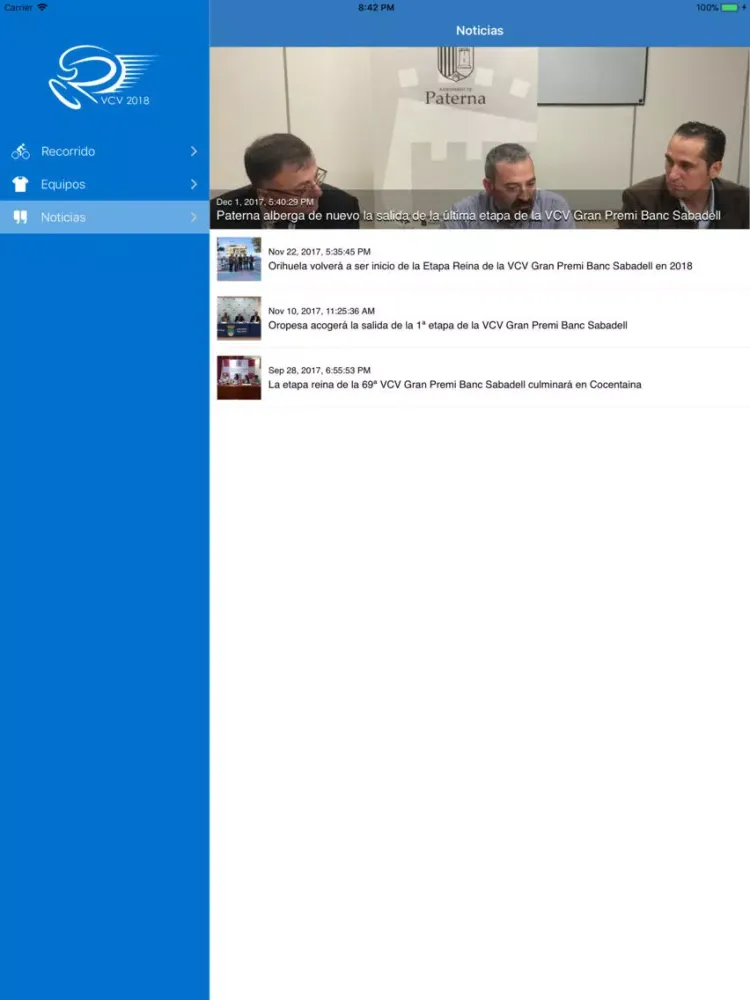Expand the Recorrido chevron arrow
750x1000 pixels.
[194, 151]
